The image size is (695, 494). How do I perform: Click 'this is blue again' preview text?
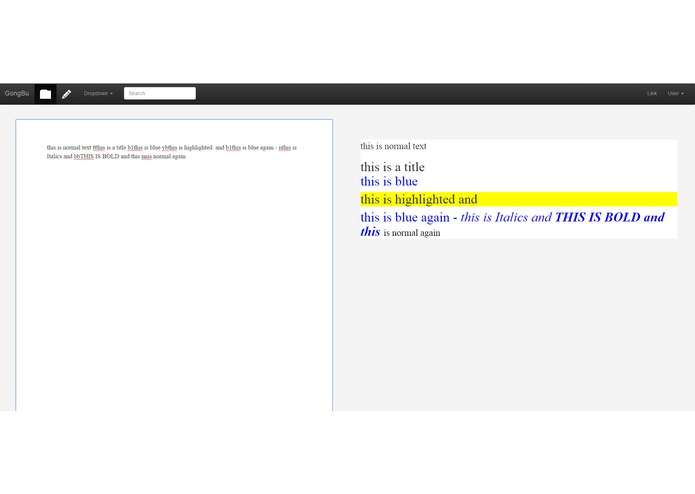(x=405, y=218)
